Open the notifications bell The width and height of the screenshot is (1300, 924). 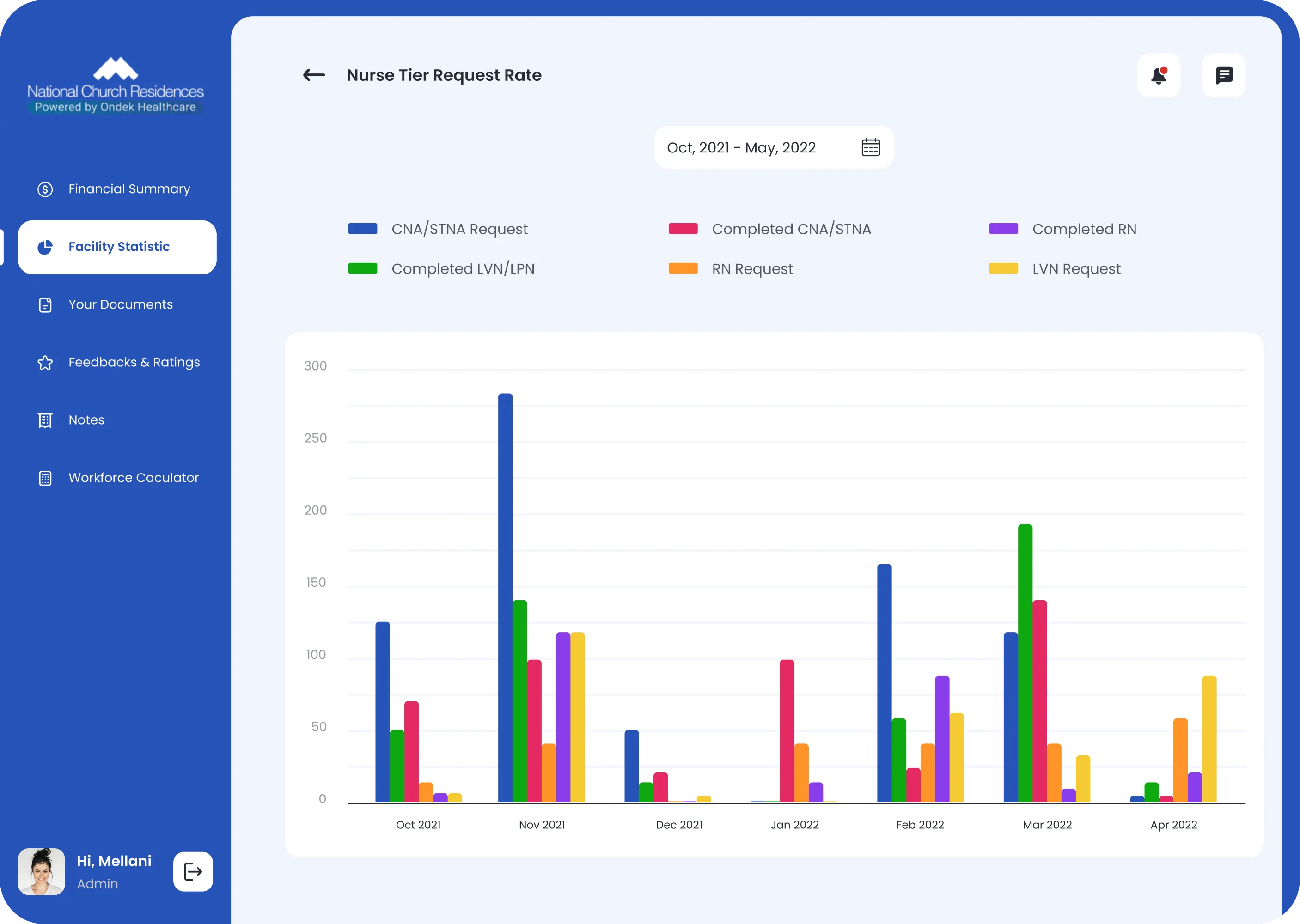pyautogui.click(x=1159, y=75)
